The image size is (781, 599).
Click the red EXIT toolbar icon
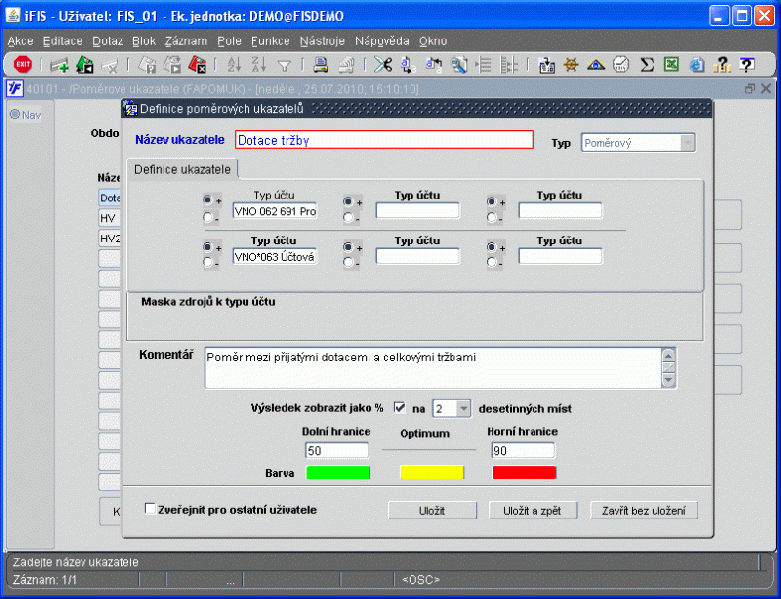click(21, 65)
